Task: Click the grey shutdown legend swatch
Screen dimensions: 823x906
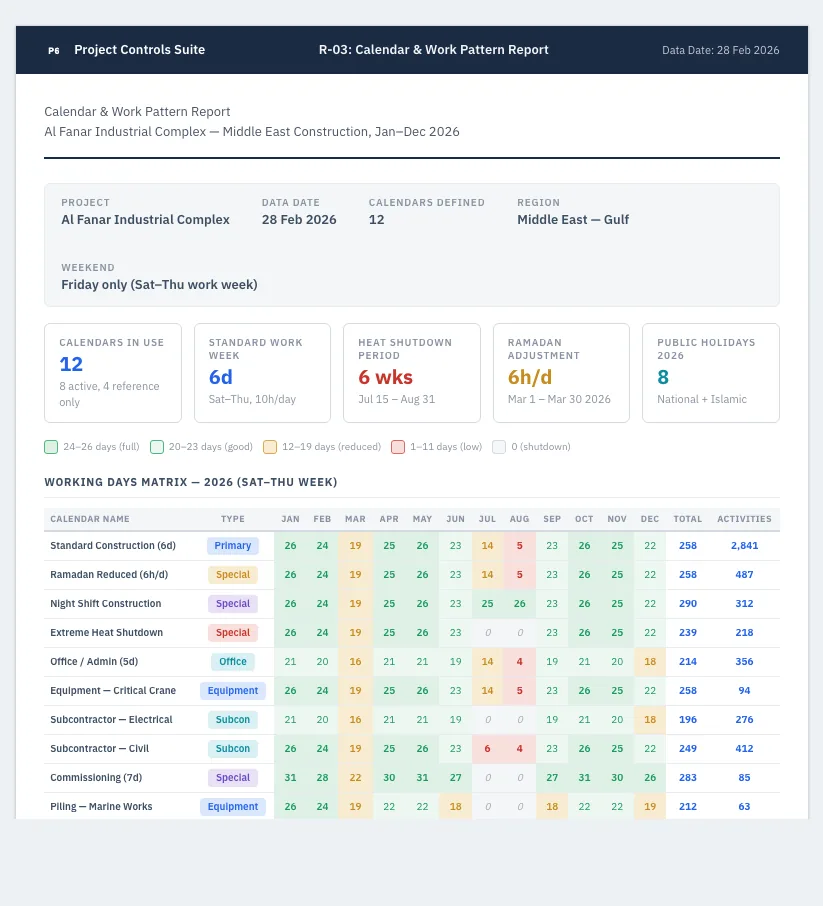Action: tap(499, 447)
